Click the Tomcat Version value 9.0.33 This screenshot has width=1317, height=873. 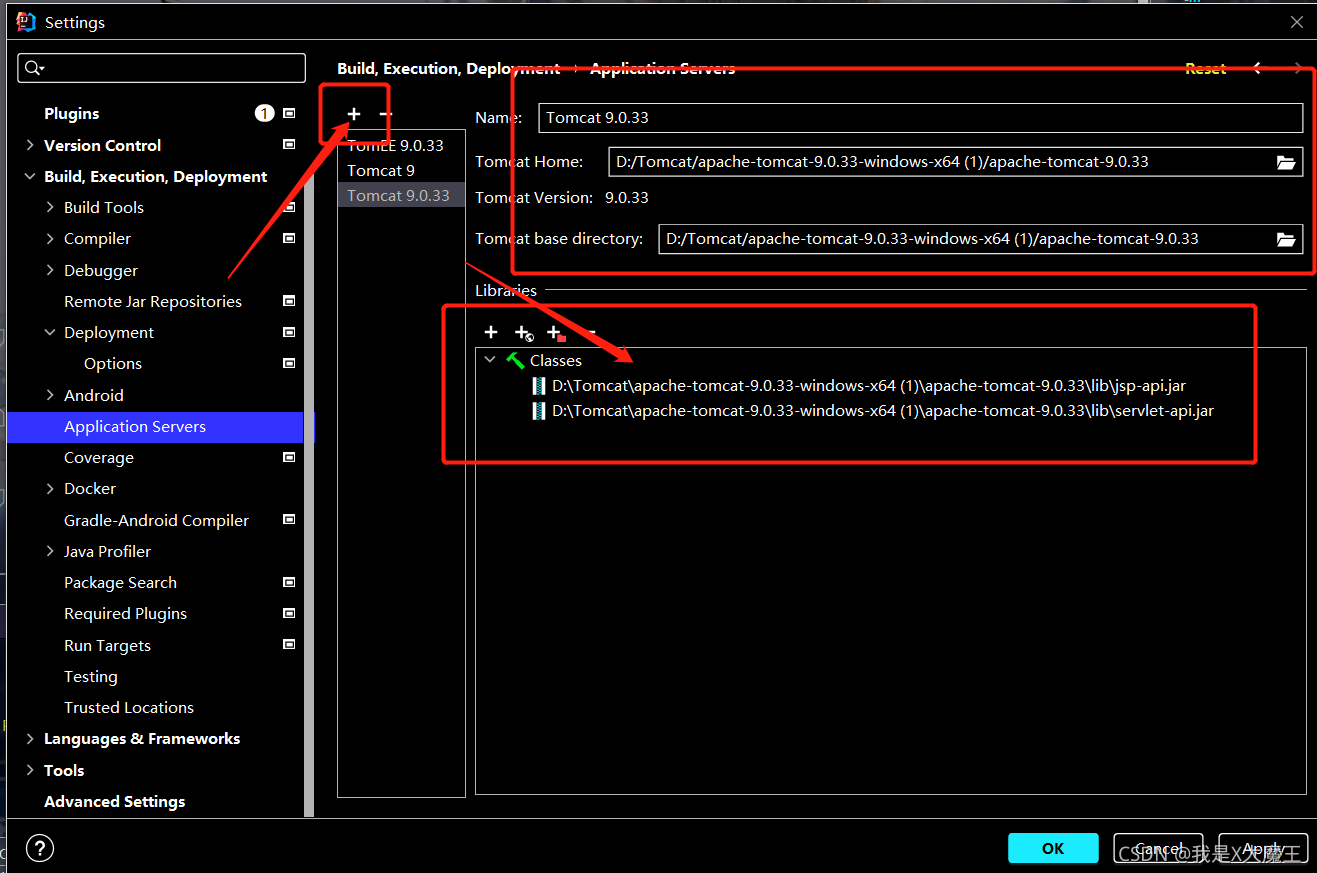(627, 198)
